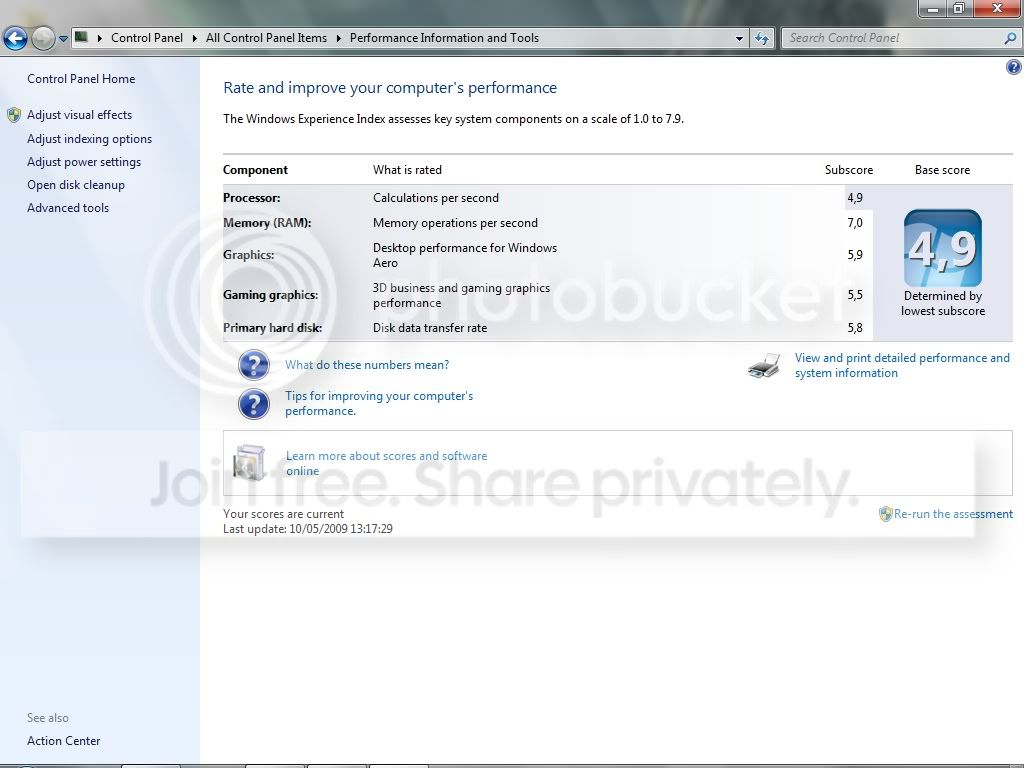1024x768 pixels.
Task: Open disk cleanup from the sidebar
Action: 76,185
